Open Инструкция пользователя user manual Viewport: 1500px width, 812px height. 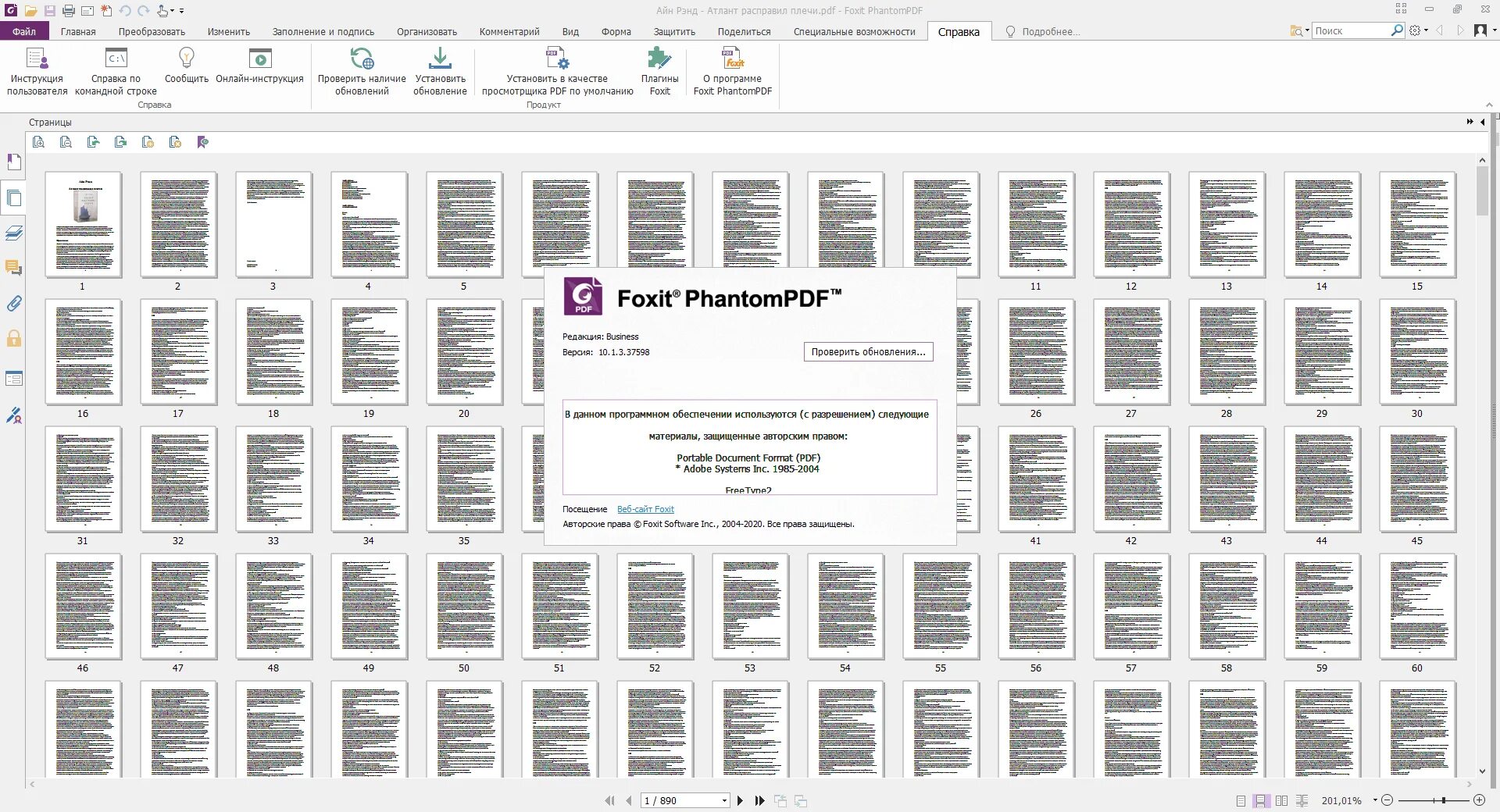pyautogui.click(x=37, y=70)
